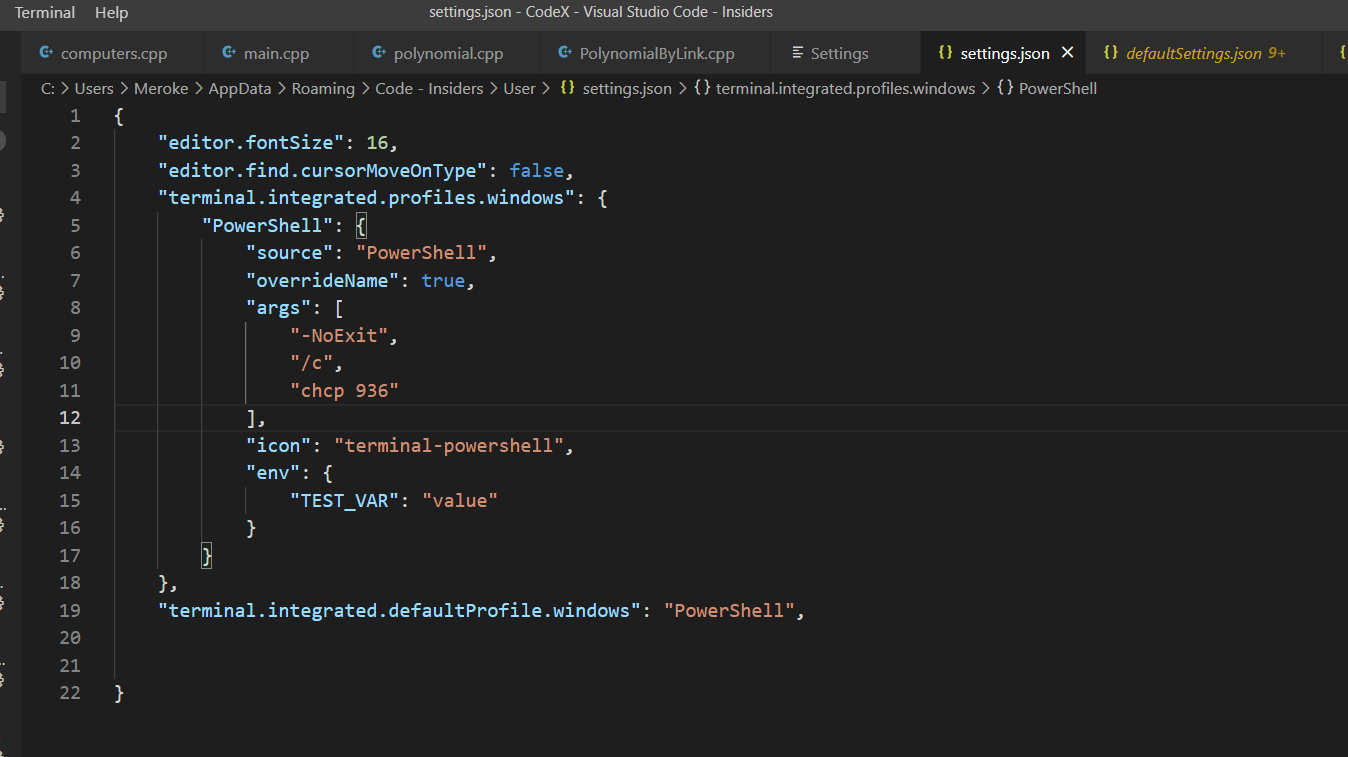The width and height of the screenshot is (1348, 757).
Task: Click line number 1 in the gutter
Action: click(75, 116)
